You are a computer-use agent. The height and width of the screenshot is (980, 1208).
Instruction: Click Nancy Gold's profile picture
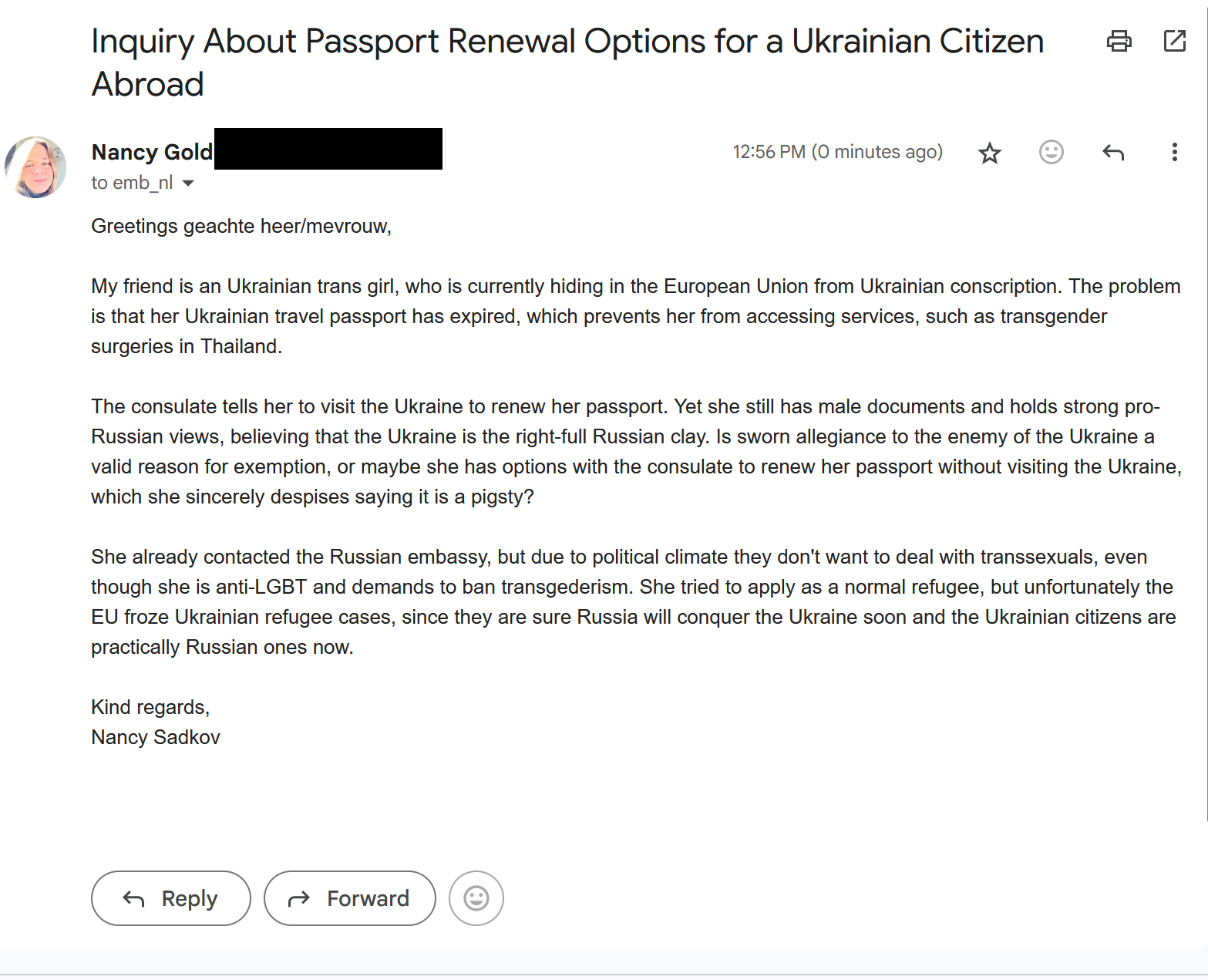(x=35, y=167)
